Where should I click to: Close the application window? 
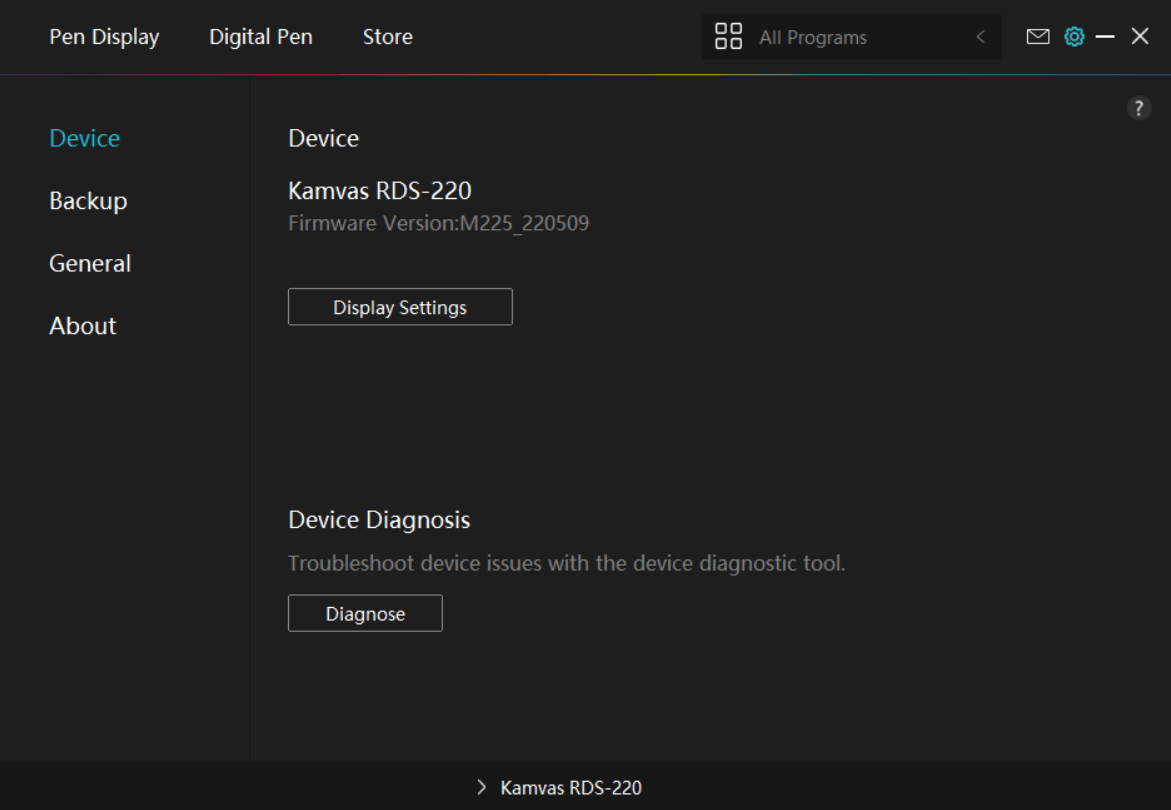(x=1140, y=36)
